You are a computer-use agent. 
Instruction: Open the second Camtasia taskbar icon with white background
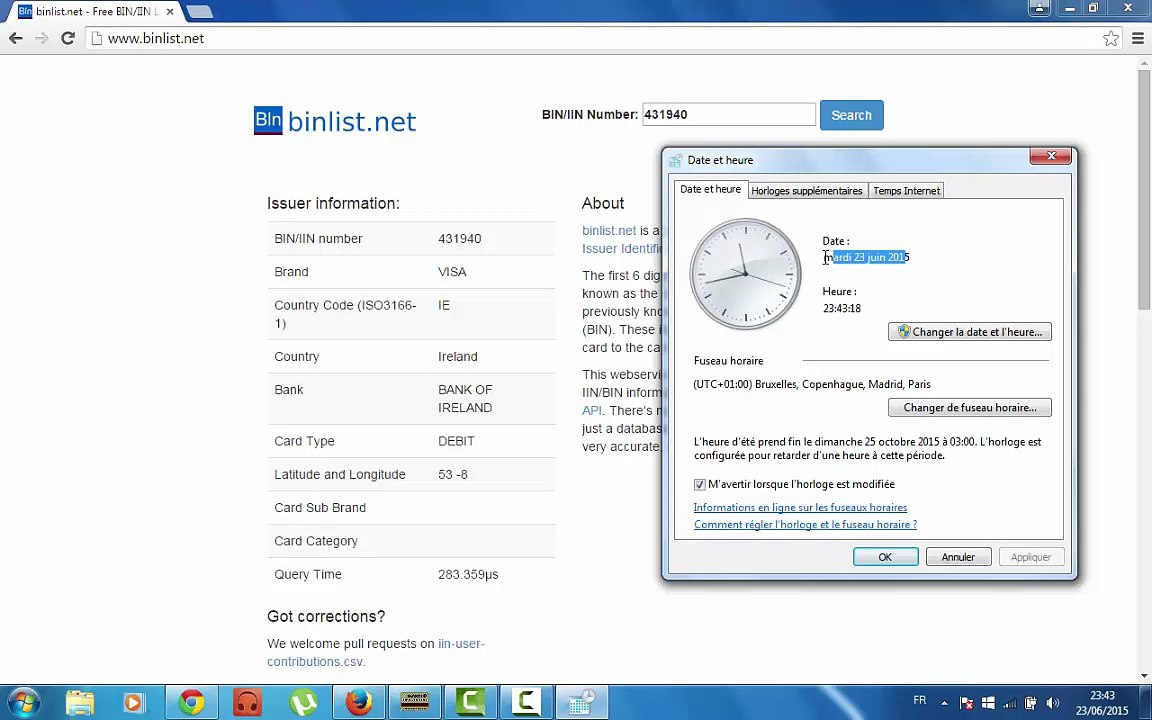[x=526, y=703]
